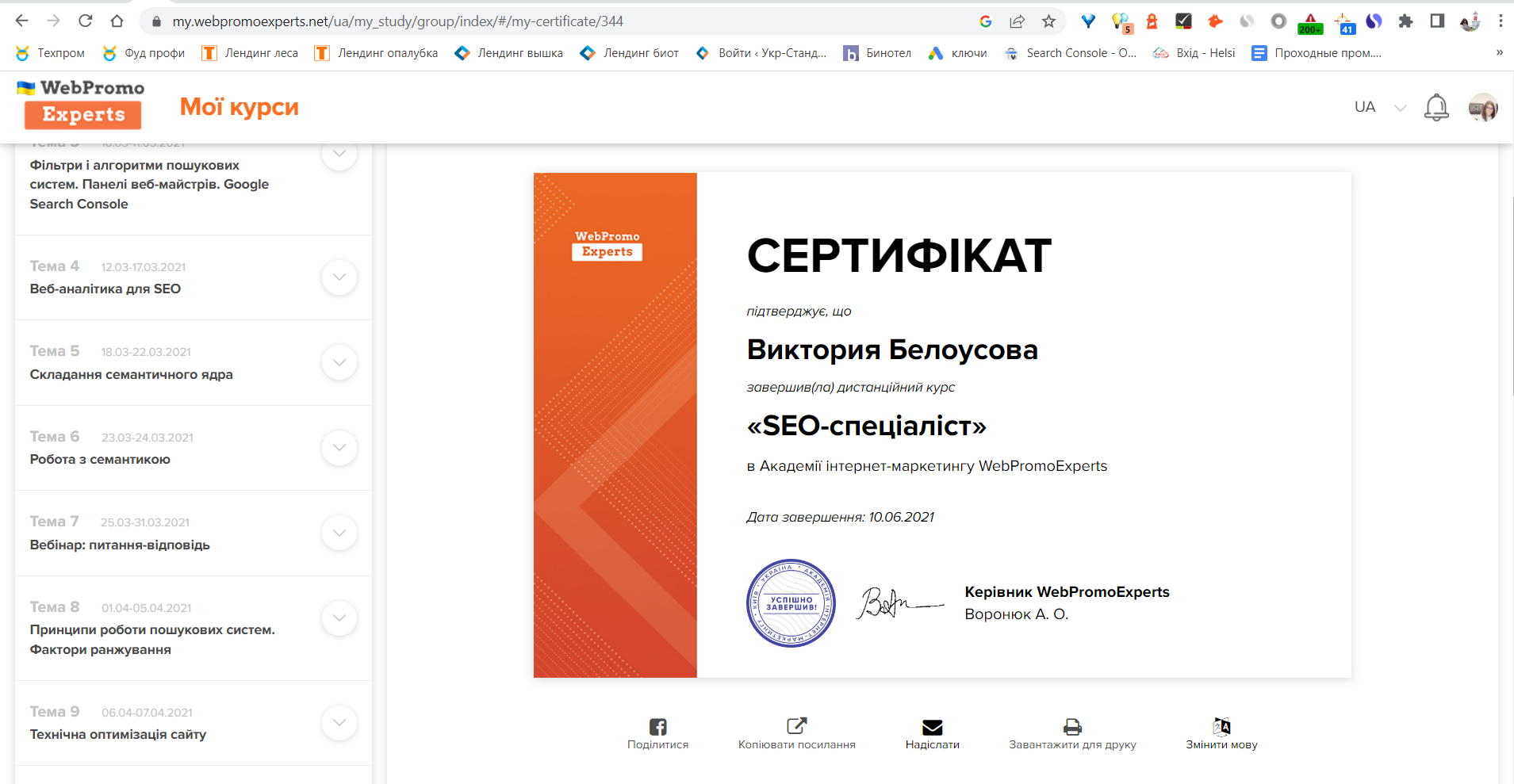This screenshot has height=784, width=1514.
Task: Open the checkmark extension icon
Action: coord(1183,21)
